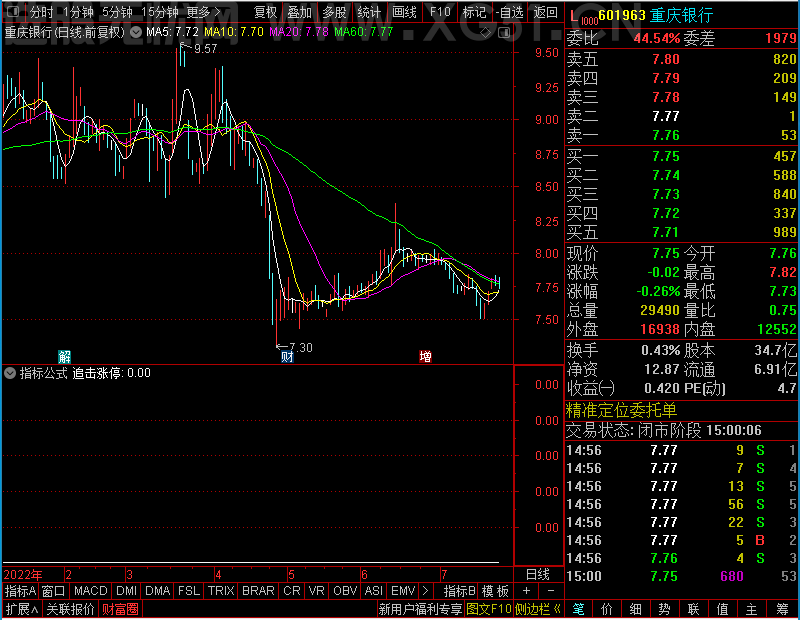
Task: Open the 日线 period selector
Action: click(538, 574)
